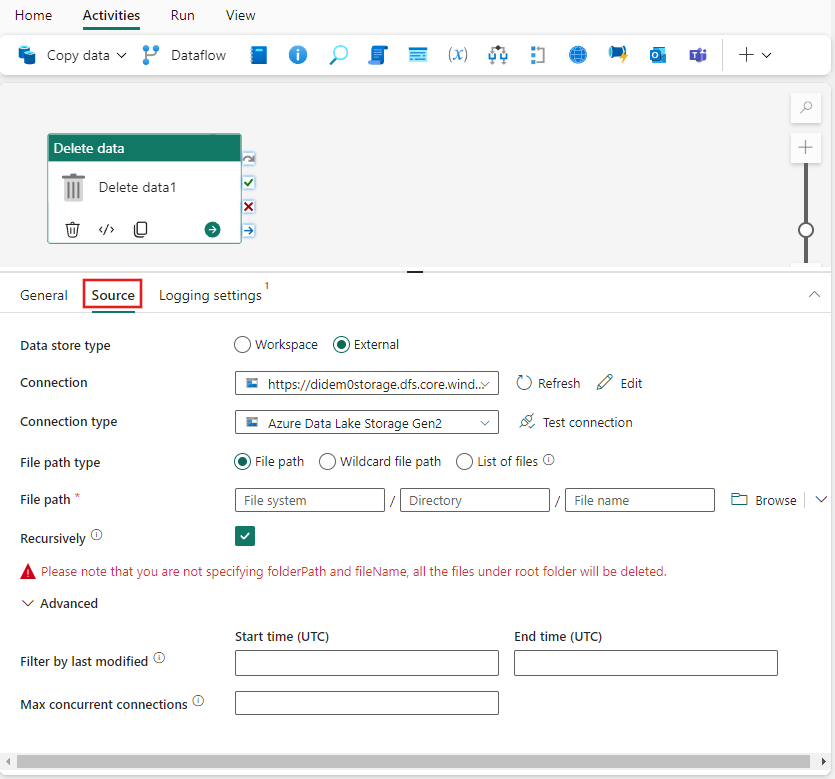
Task: Choose Wildcard file path option
Action: point(327,461)
